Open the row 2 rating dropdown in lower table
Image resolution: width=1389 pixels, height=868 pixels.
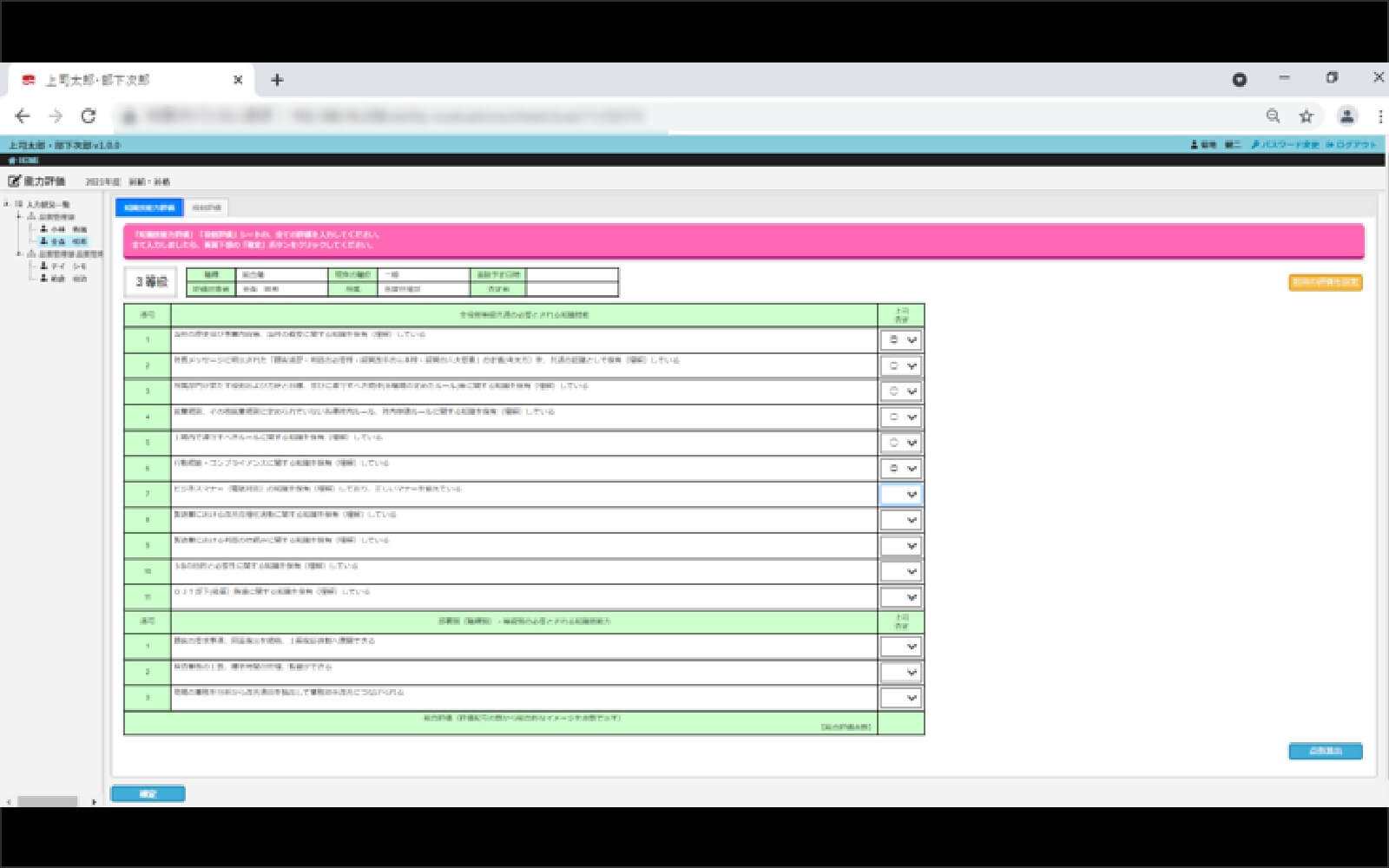(901, 672)
